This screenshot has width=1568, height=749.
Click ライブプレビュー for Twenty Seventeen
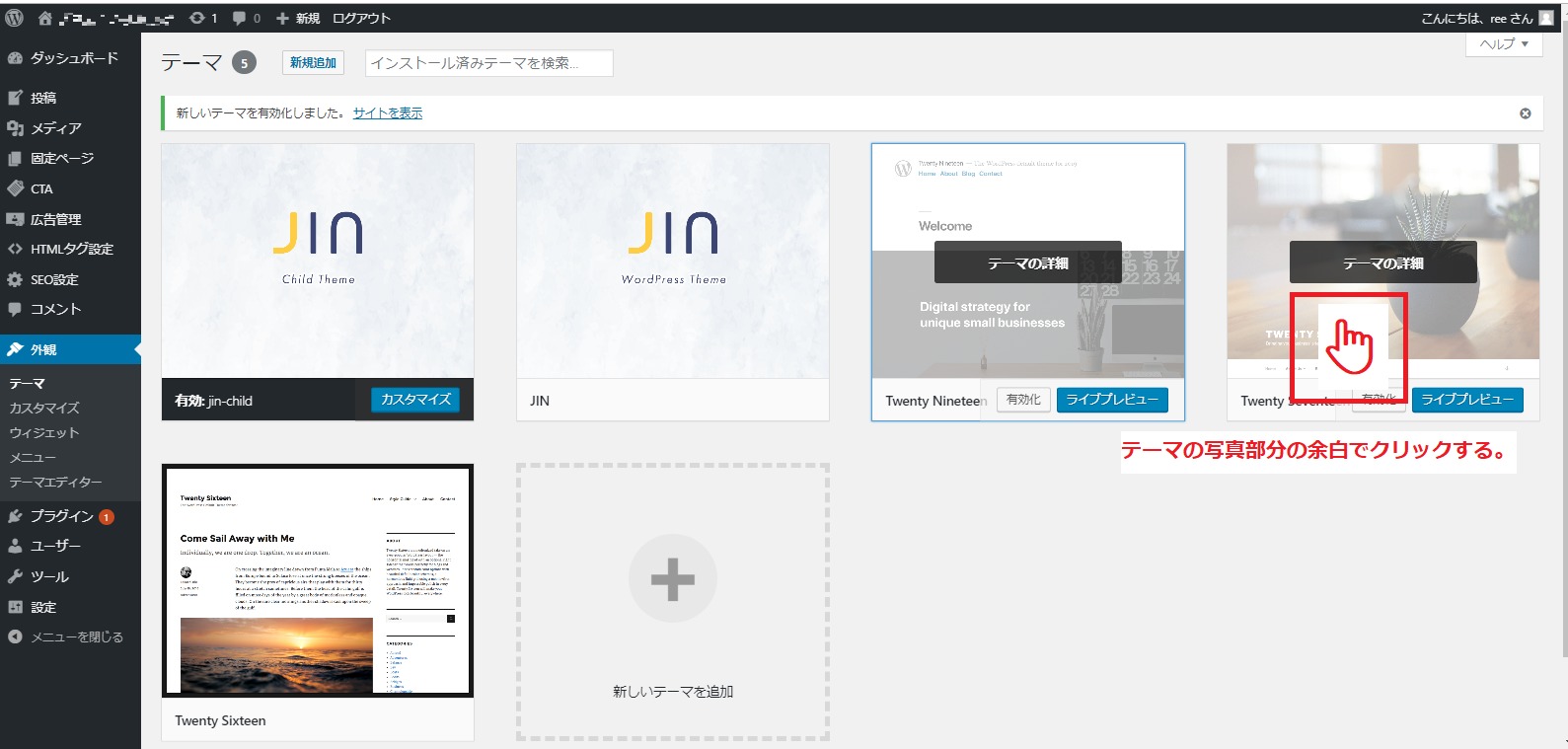click(x=1467, y=400)
